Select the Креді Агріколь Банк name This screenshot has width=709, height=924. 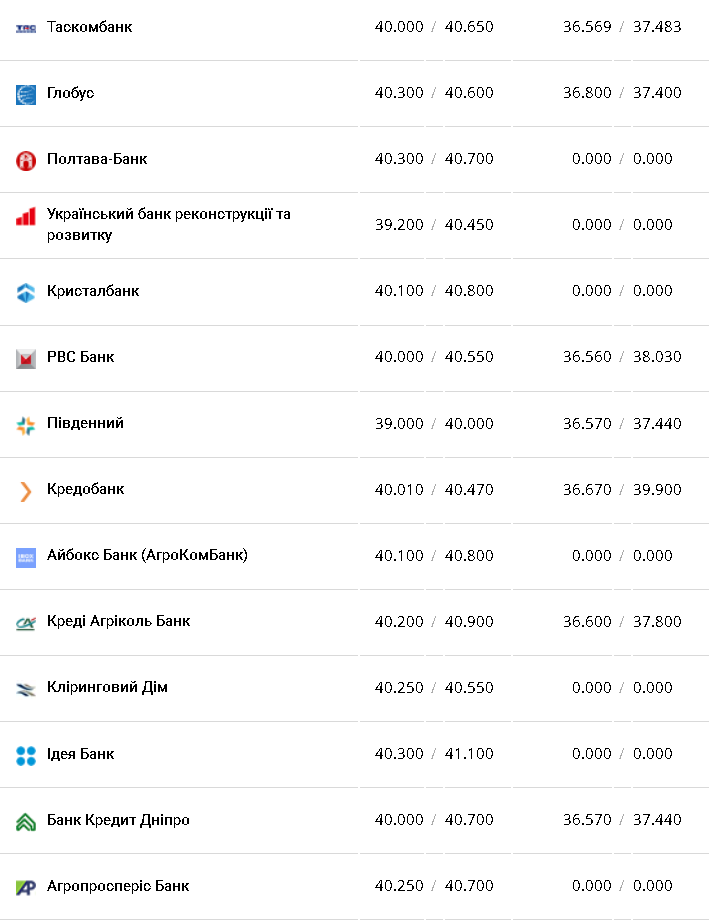(118, 621)
